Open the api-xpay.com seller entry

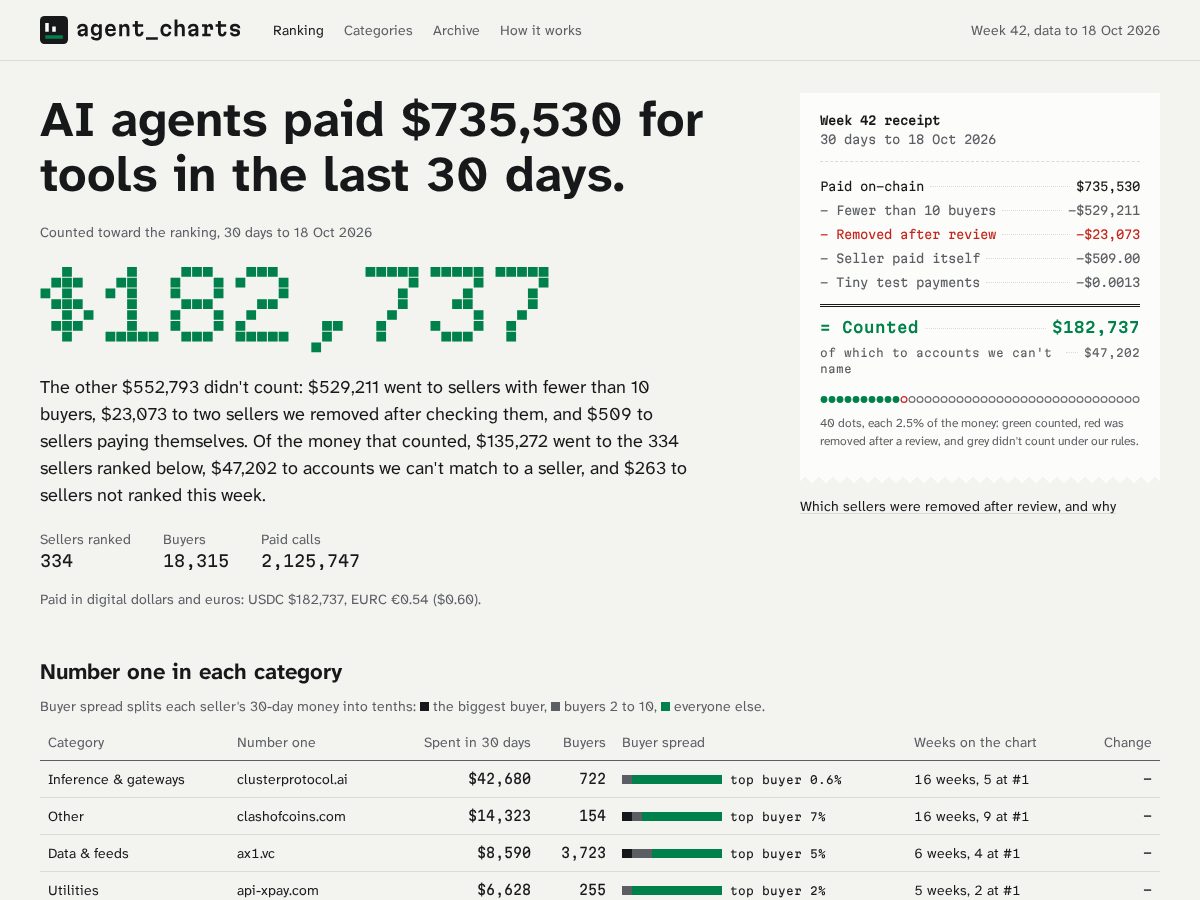click(278, 890)
